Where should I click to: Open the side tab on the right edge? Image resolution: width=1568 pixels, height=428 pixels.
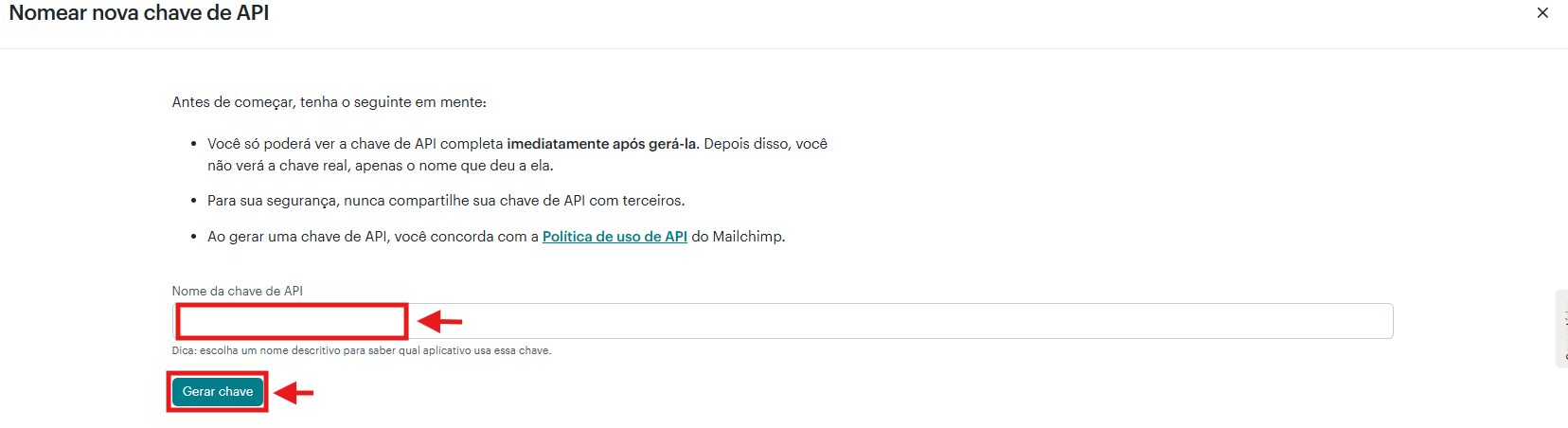pyautogui.click(x=1561, y=329)
